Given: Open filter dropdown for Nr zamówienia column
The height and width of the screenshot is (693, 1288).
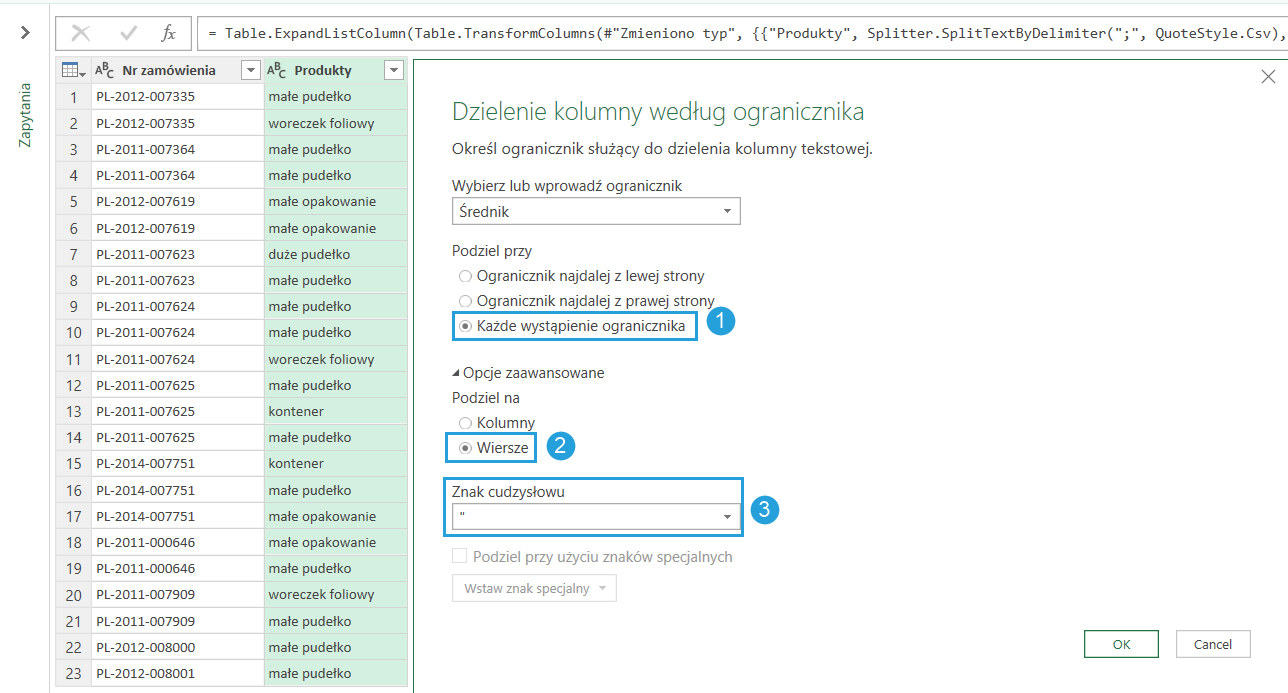Looking at the screenshot, I should coord(250,70).
